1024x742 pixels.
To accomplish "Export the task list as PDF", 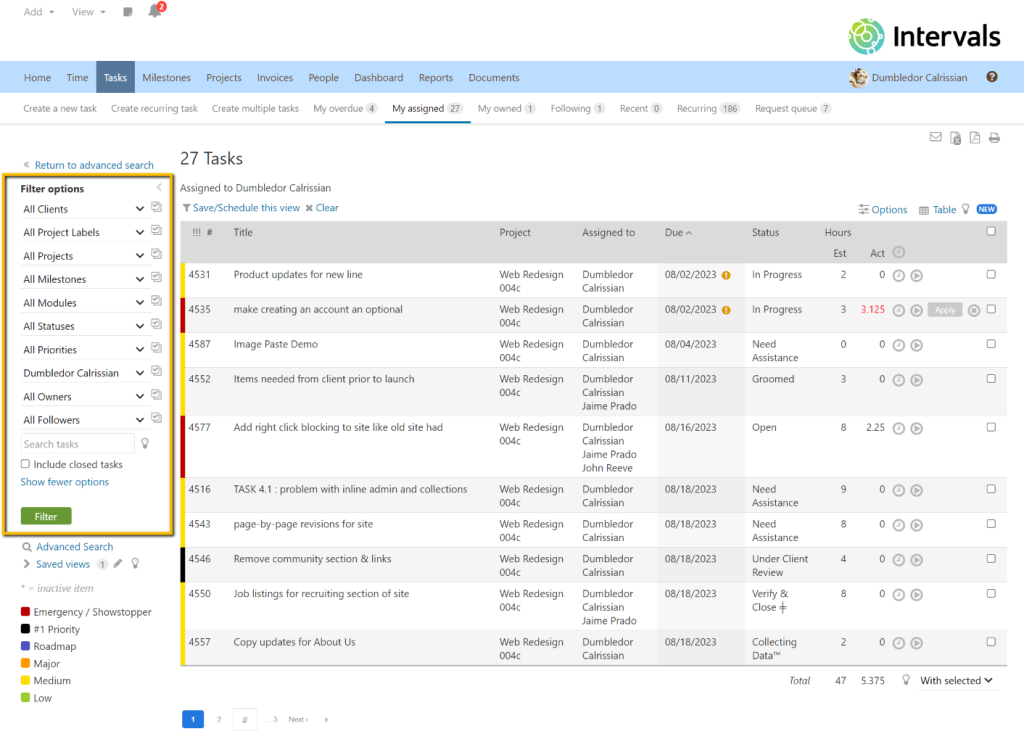I will click(973, 137).
